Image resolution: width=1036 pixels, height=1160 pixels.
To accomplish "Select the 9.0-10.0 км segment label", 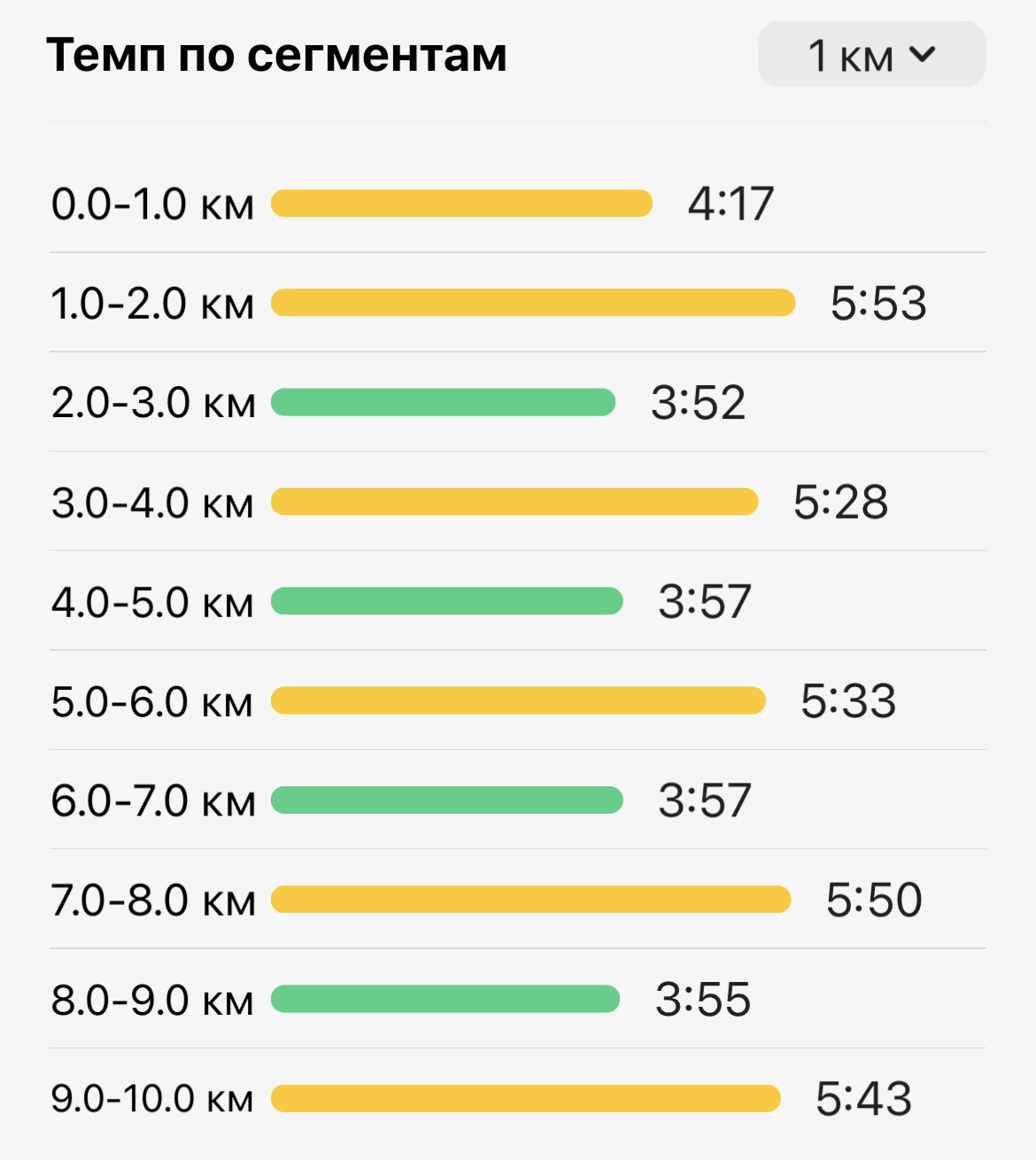I will pos(152,1099).
